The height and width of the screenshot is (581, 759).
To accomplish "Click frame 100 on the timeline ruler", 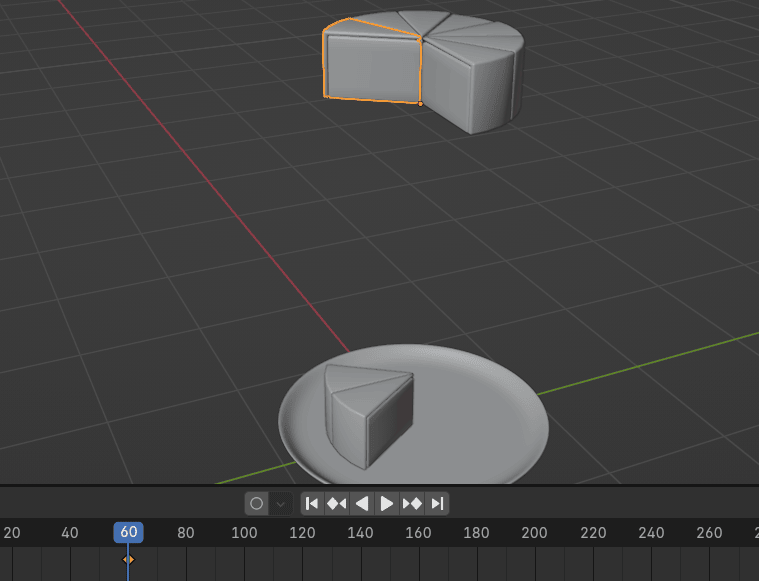I will 244,532.
